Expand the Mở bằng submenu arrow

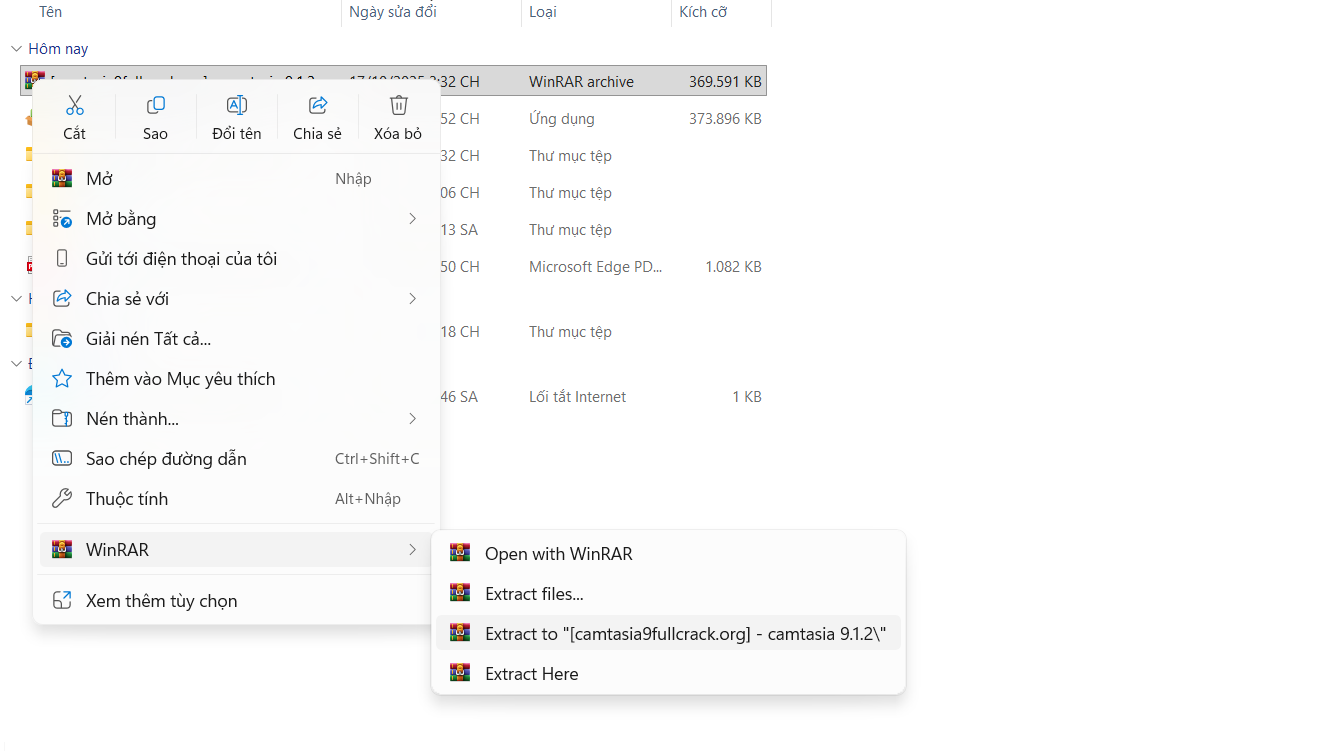tap(412, 219)
